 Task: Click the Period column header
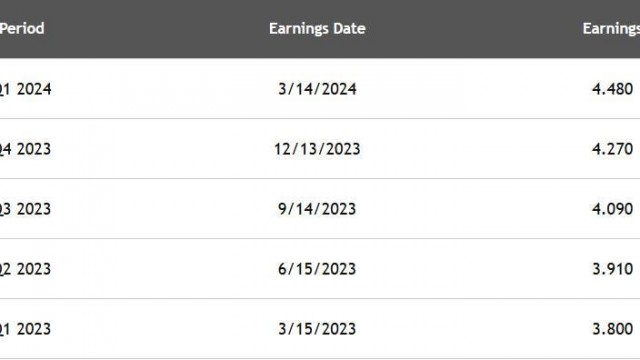(22, 29)
